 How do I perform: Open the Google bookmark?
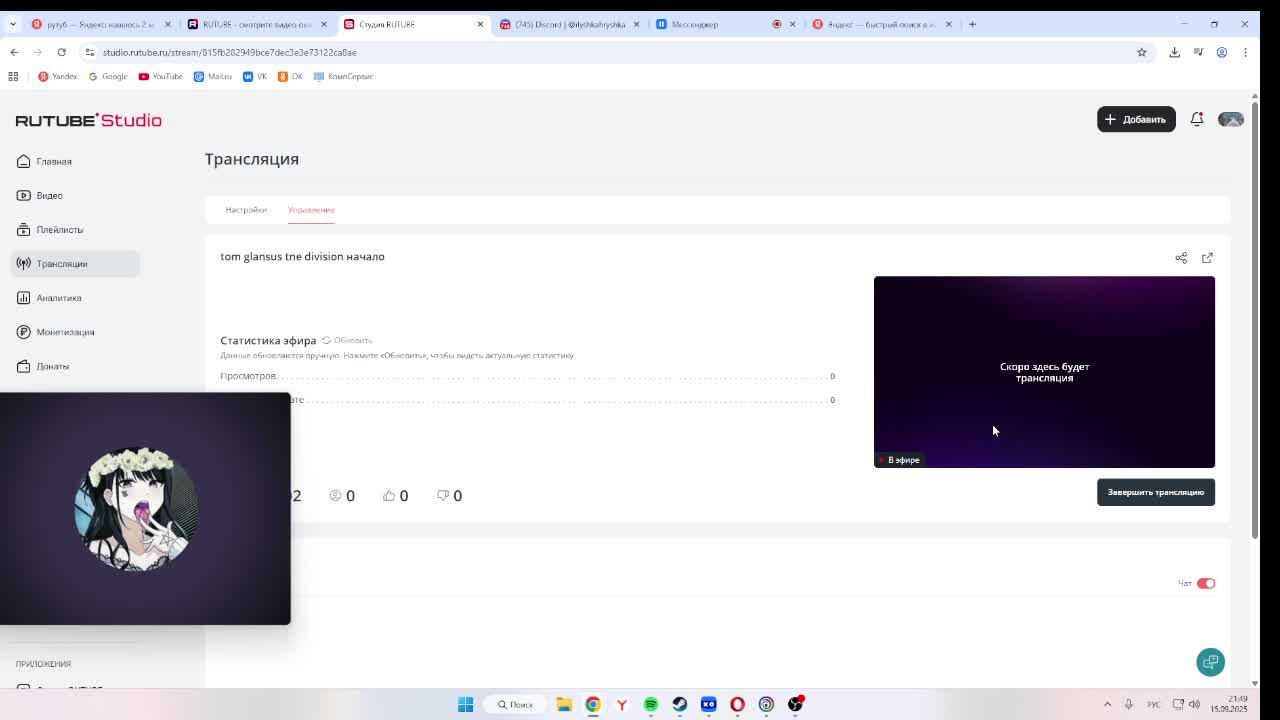[x=108, y=76]
